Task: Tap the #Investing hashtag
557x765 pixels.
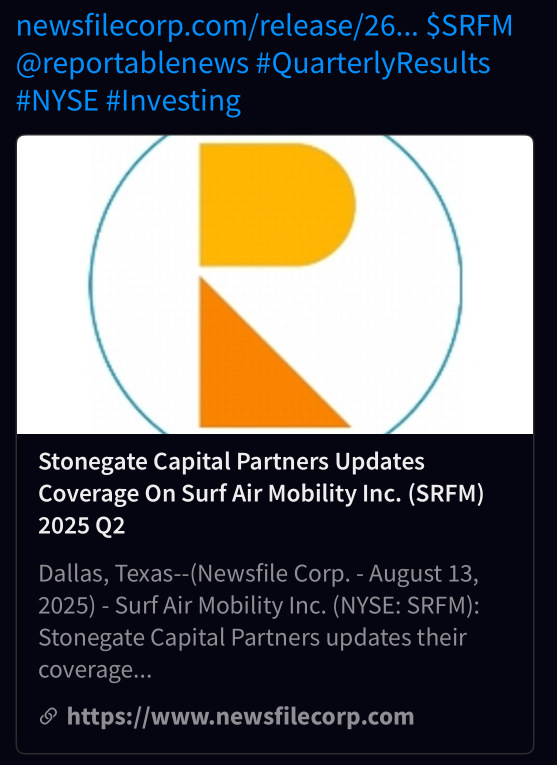Action: click(173, 101)
